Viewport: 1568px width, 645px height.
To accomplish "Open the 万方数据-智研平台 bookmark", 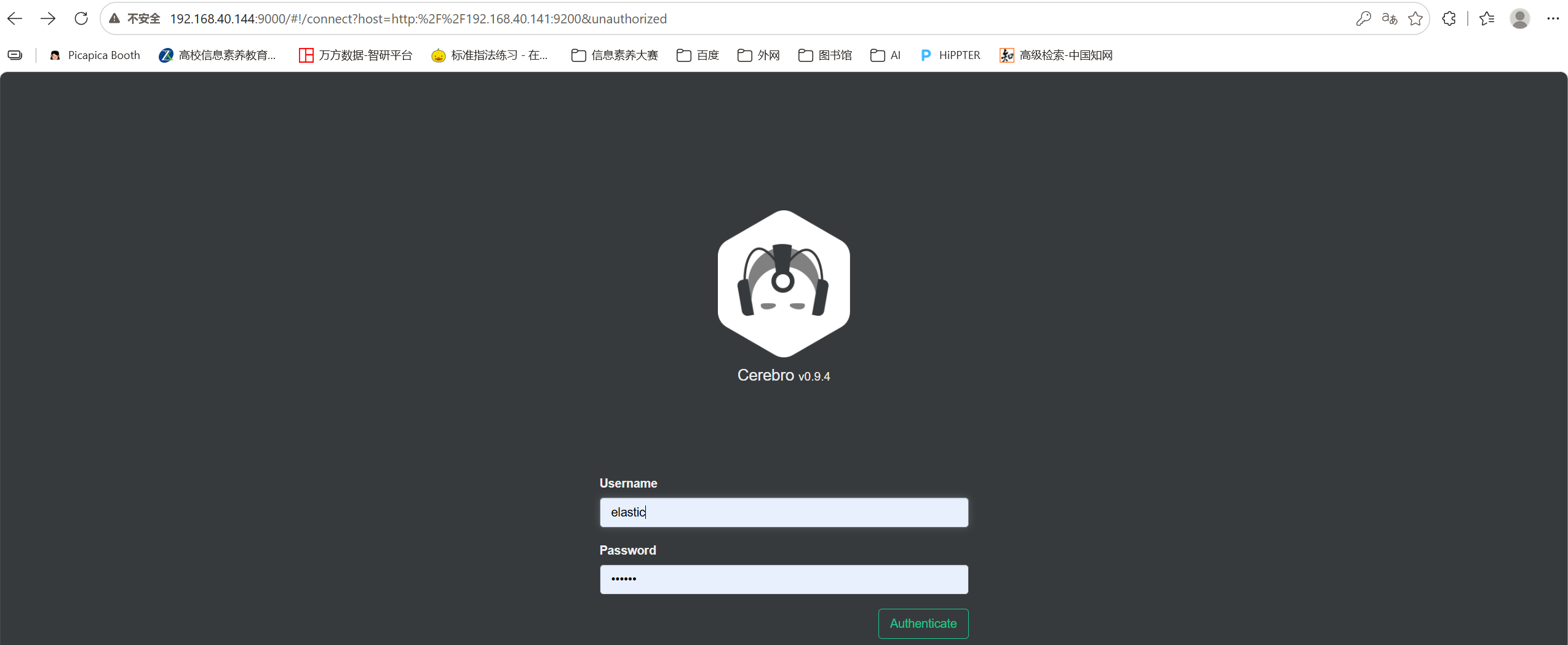I will (x=356, y=55).
